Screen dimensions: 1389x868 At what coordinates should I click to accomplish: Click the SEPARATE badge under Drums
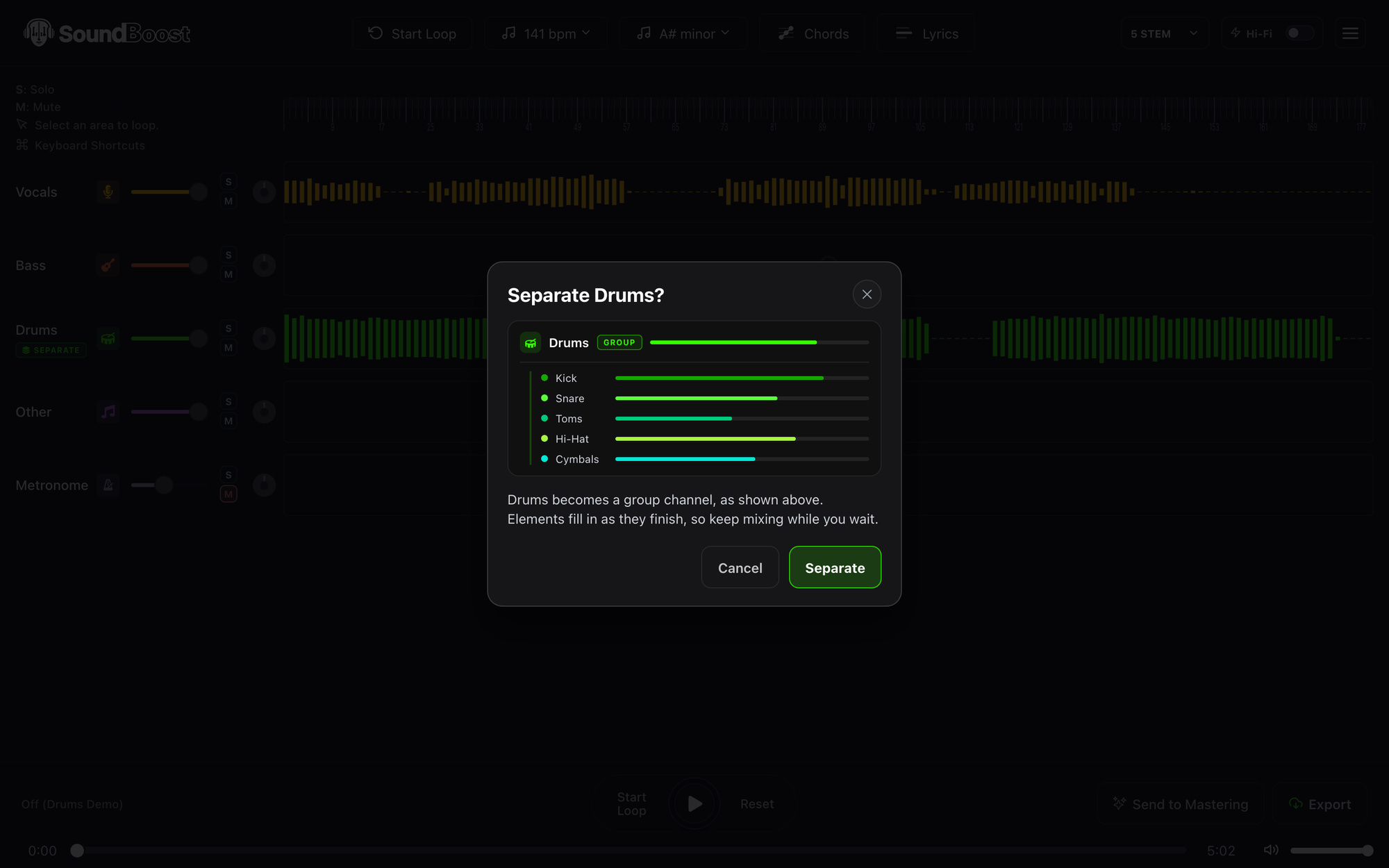51,350
